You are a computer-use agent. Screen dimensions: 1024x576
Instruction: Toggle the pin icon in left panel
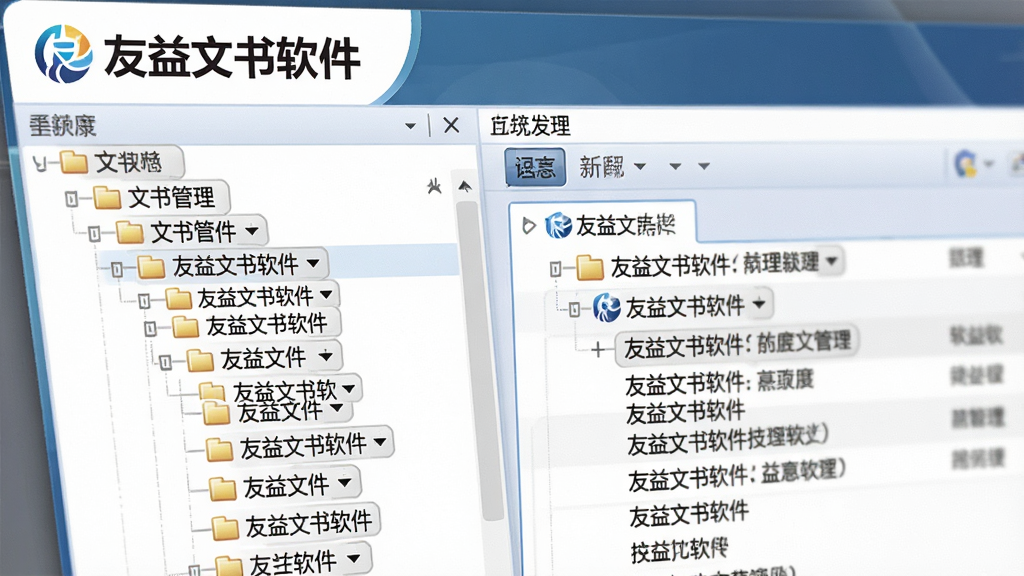coord(434,187)
